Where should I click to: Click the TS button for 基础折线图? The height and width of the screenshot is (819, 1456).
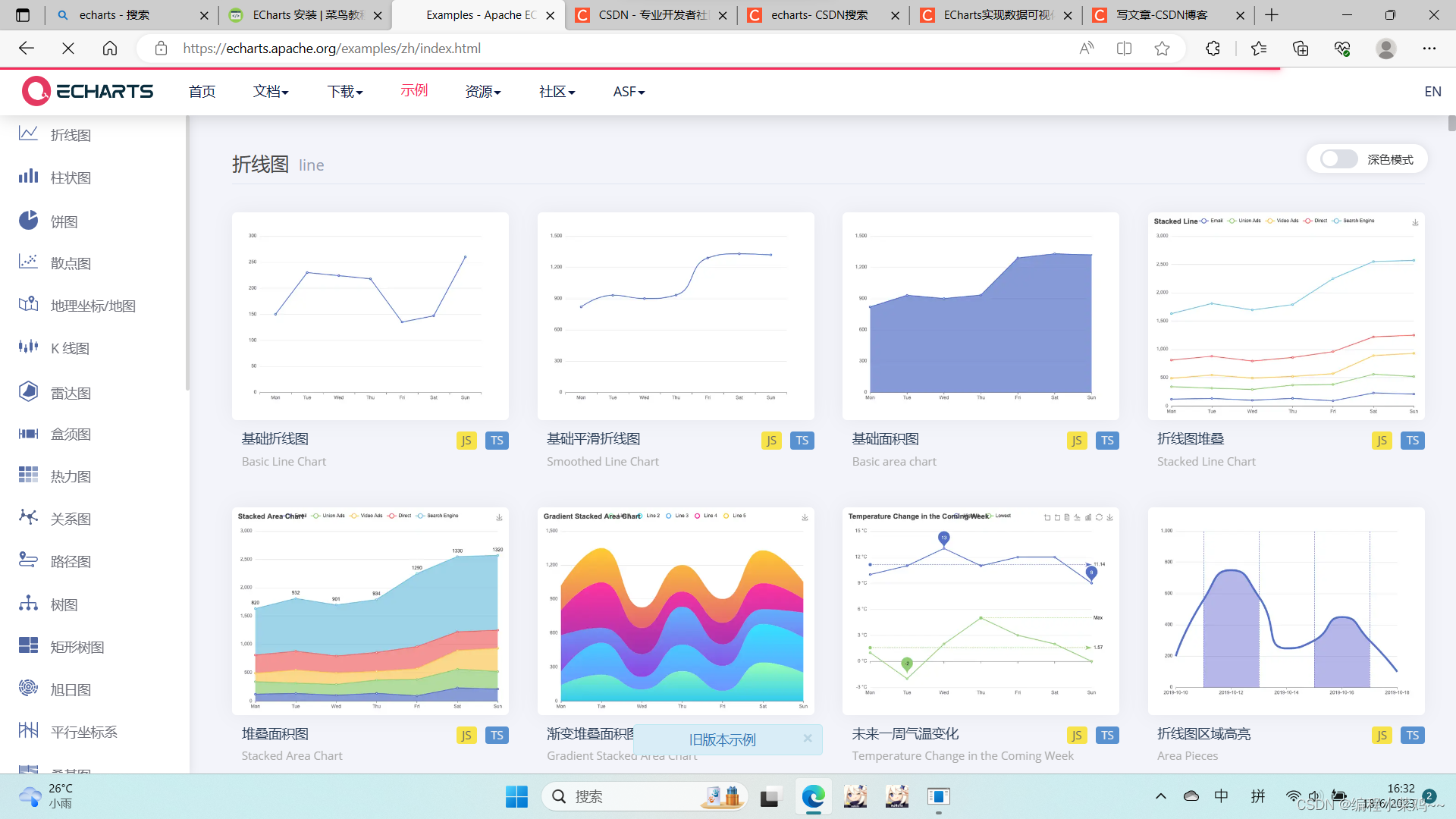click(x=497, y=441)
